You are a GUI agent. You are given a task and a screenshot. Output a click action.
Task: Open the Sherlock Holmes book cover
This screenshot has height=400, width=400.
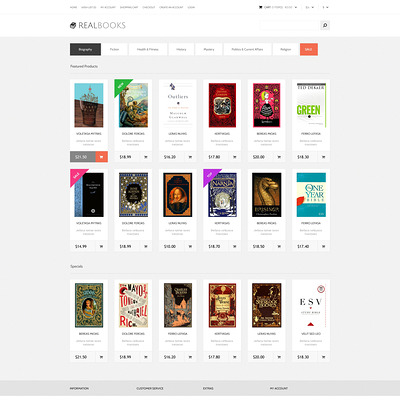click(x=267, y=305)
